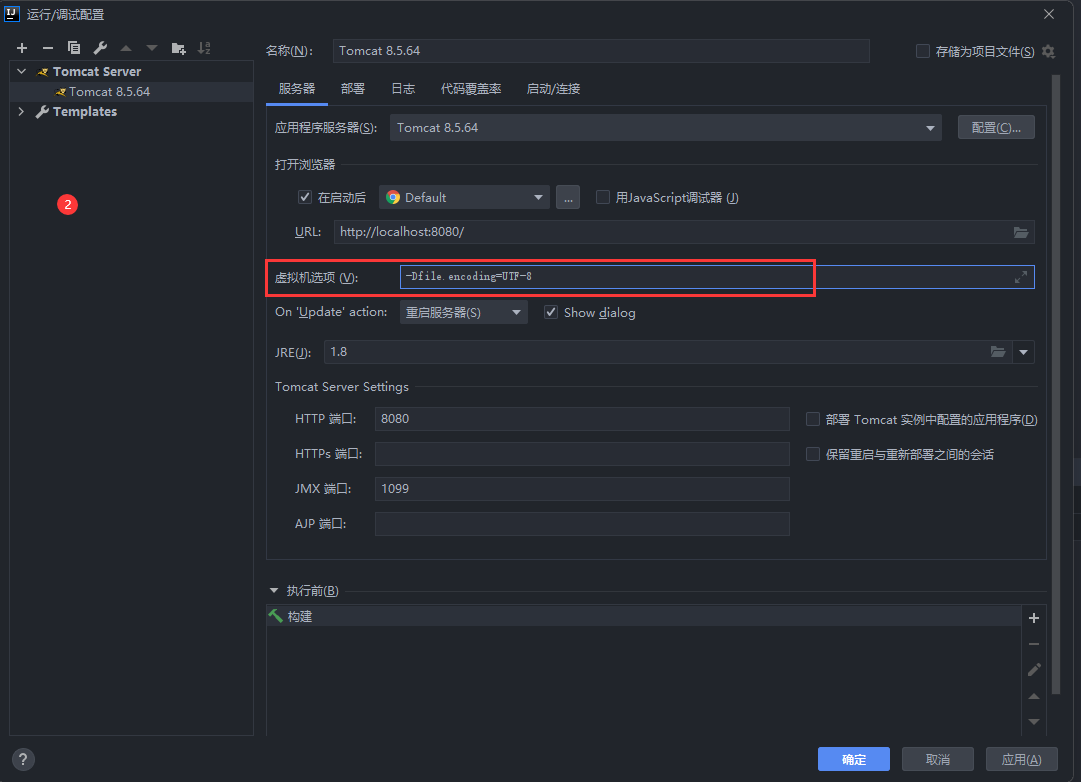
Task: Move the before-launch task down
Action: click(x=1034, y=722)
